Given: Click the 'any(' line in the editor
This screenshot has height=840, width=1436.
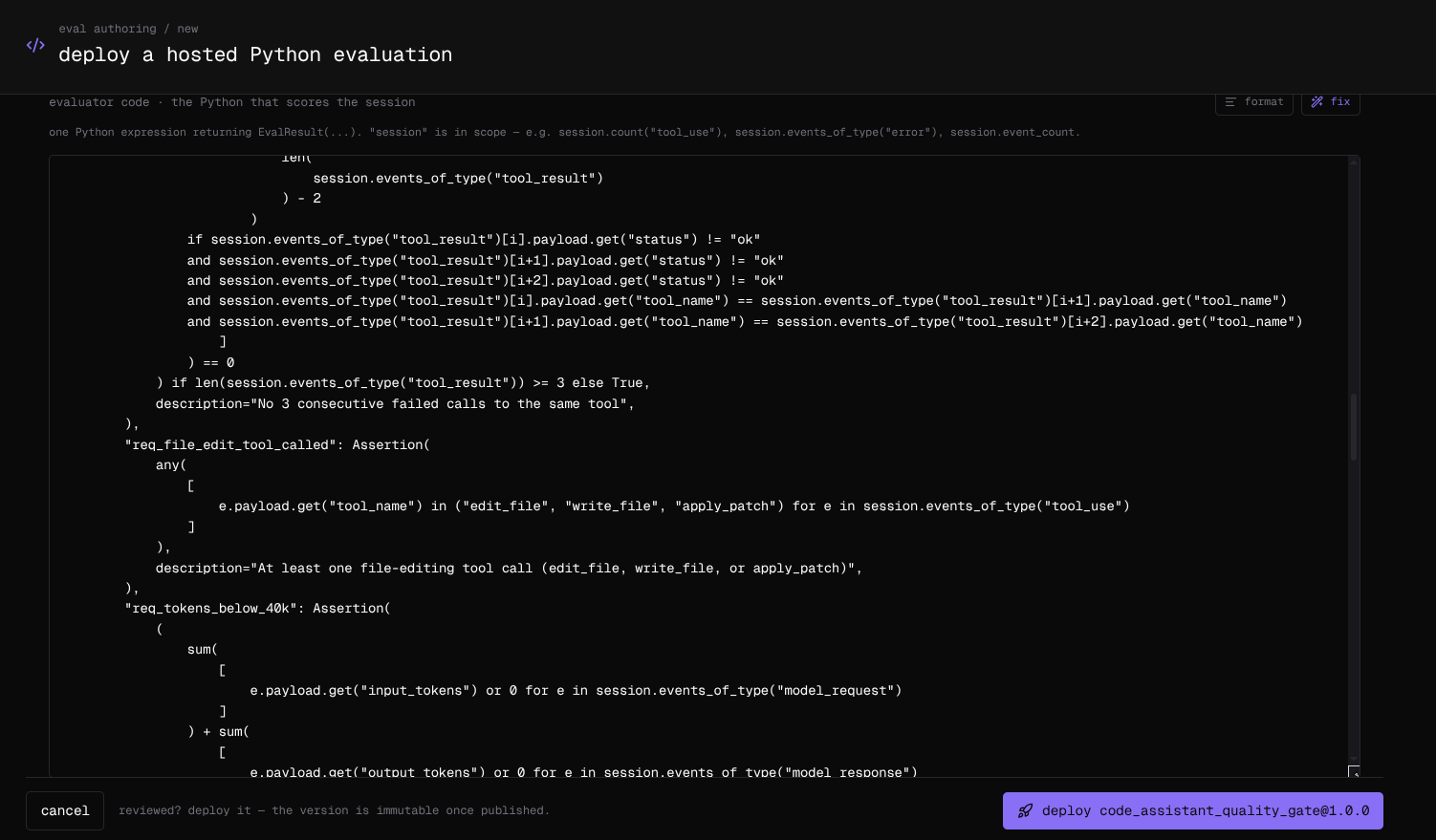Looking at the screenshot, I should [171, 465].
